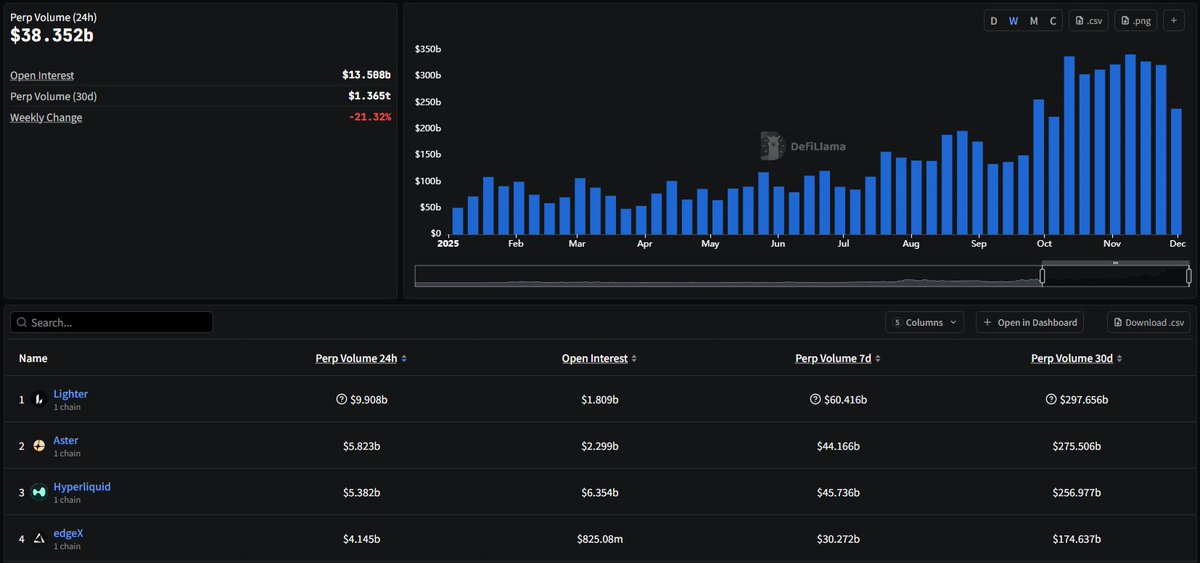Click the Nov x-axis label
Viewport: 1200px width, 563px height.
pyautogui.click(x=1111, y=243)
